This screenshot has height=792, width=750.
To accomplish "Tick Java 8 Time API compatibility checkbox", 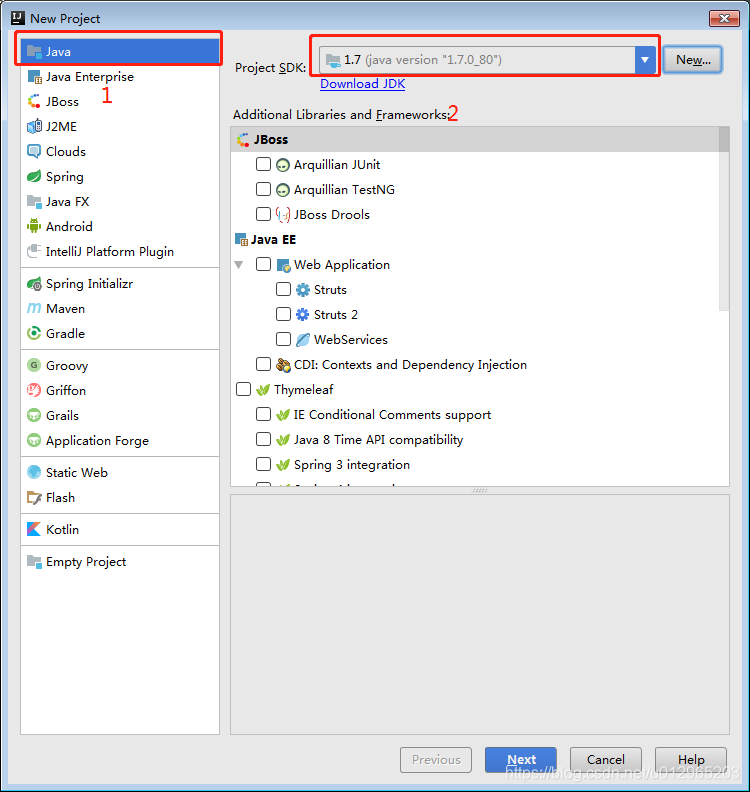I will (x=263, y=439).
